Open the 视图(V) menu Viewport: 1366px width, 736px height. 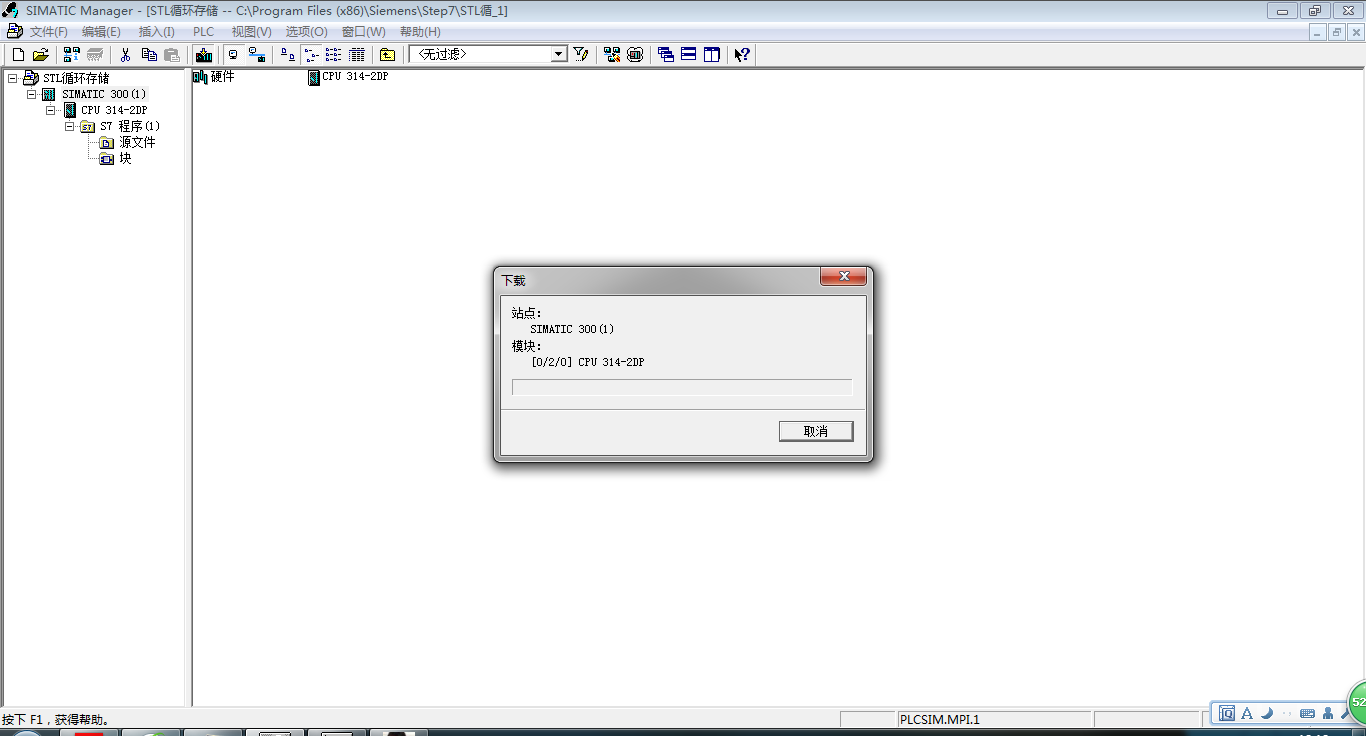coord(252,32)
